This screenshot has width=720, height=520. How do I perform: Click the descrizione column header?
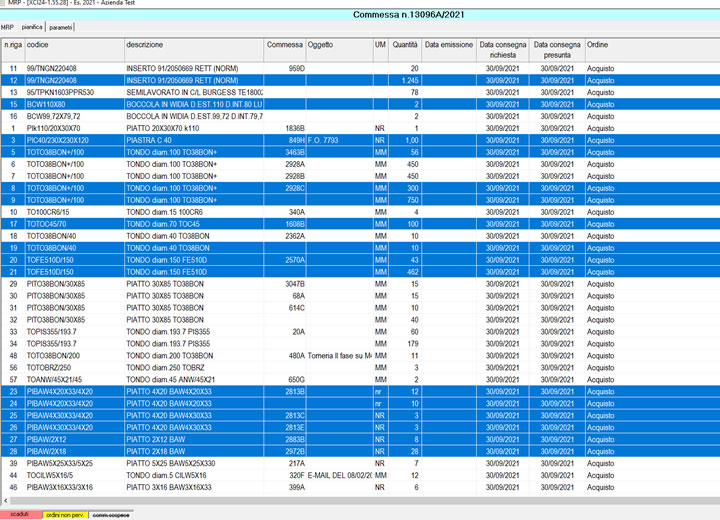click(x=194, y=50)
